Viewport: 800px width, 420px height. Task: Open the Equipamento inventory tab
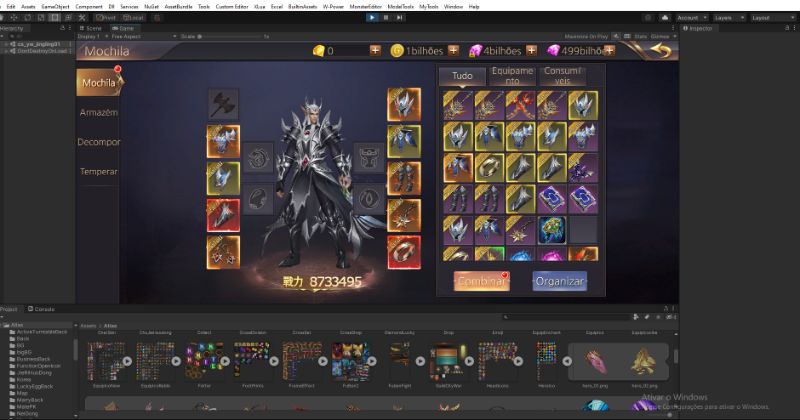(514, 76)
